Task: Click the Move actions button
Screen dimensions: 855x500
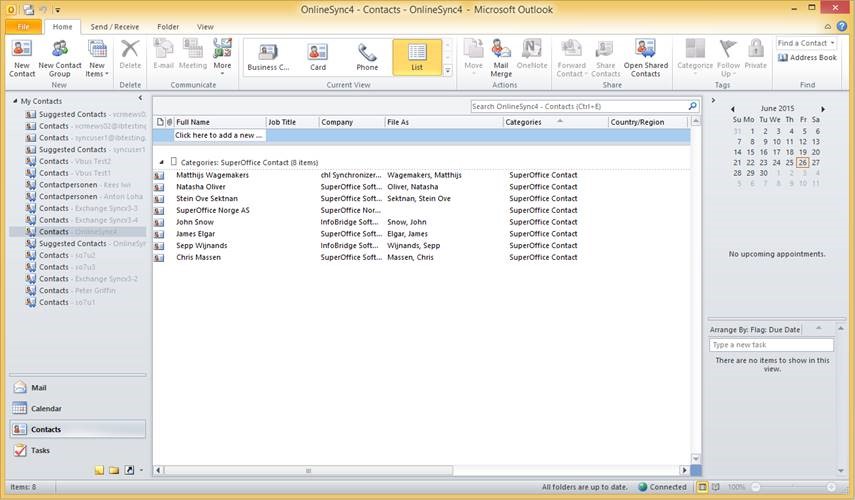Action: pyautogui.click(x=473, y=57)
